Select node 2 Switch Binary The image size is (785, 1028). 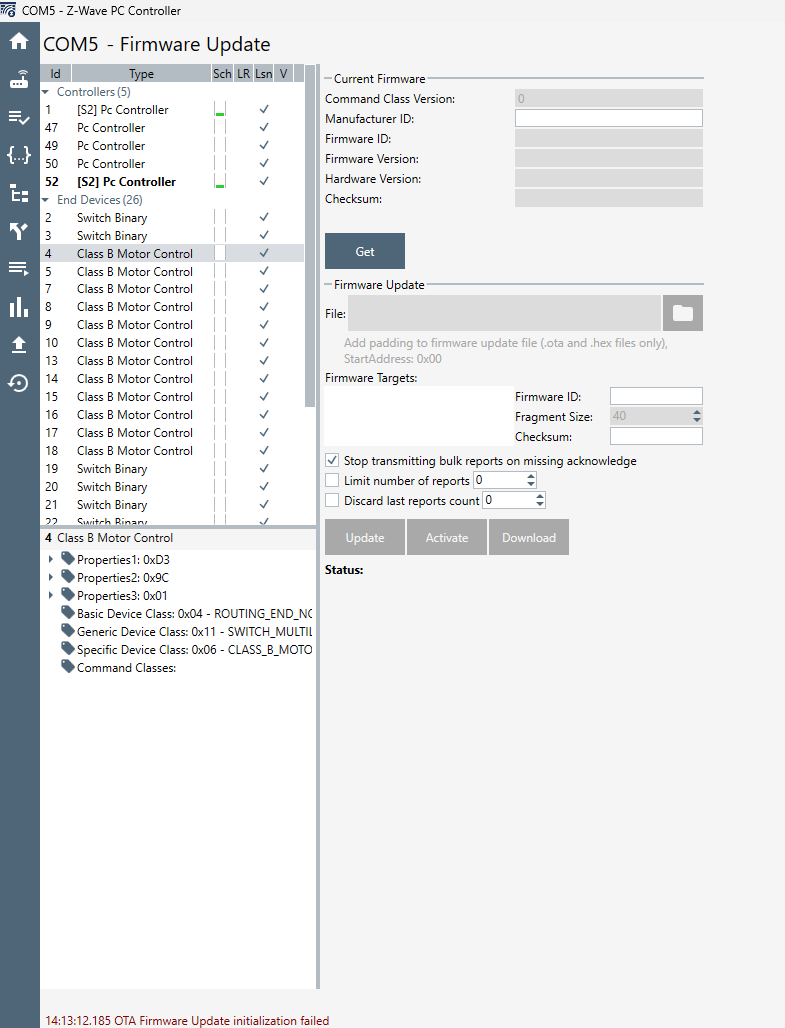172,218
